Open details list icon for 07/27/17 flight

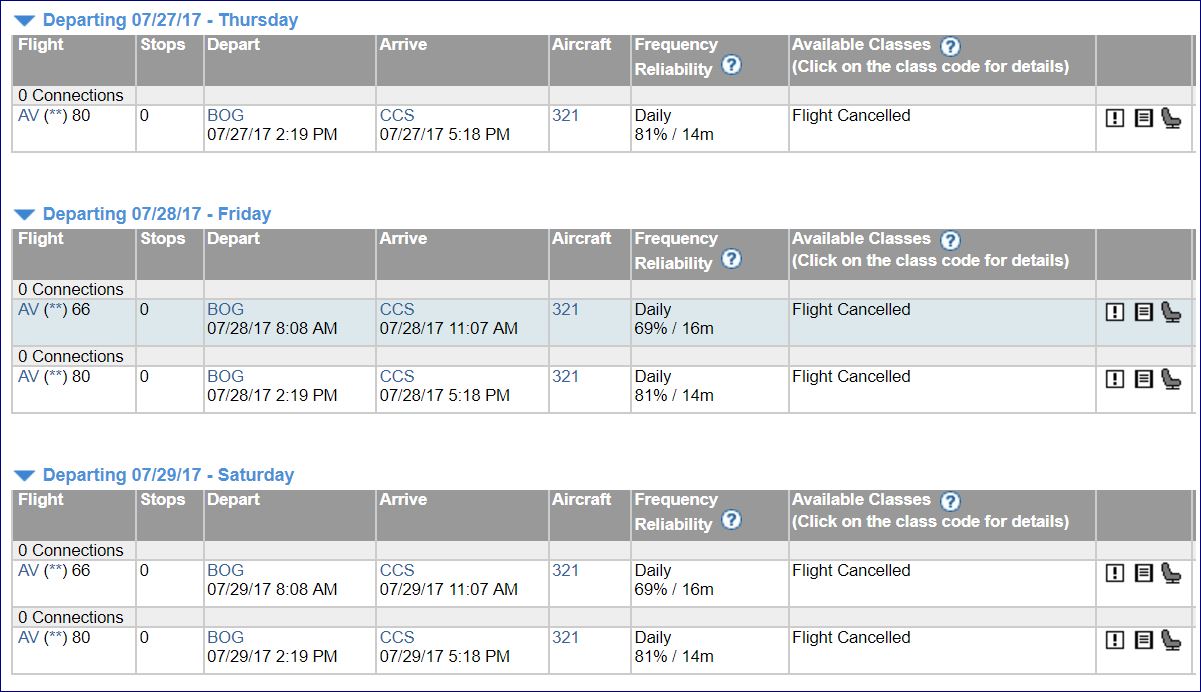(x=1143, y=118)
